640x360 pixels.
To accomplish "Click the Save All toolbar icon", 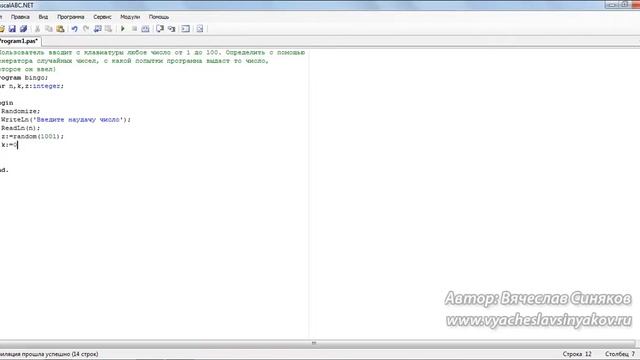I will 24,29.
